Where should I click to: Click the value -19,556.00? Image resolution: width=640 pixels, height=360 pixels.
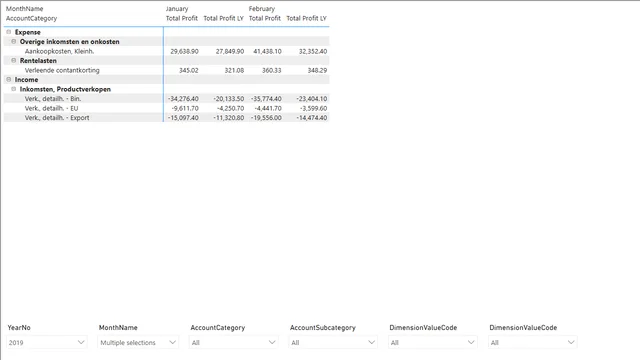click(x=266, y=118)
